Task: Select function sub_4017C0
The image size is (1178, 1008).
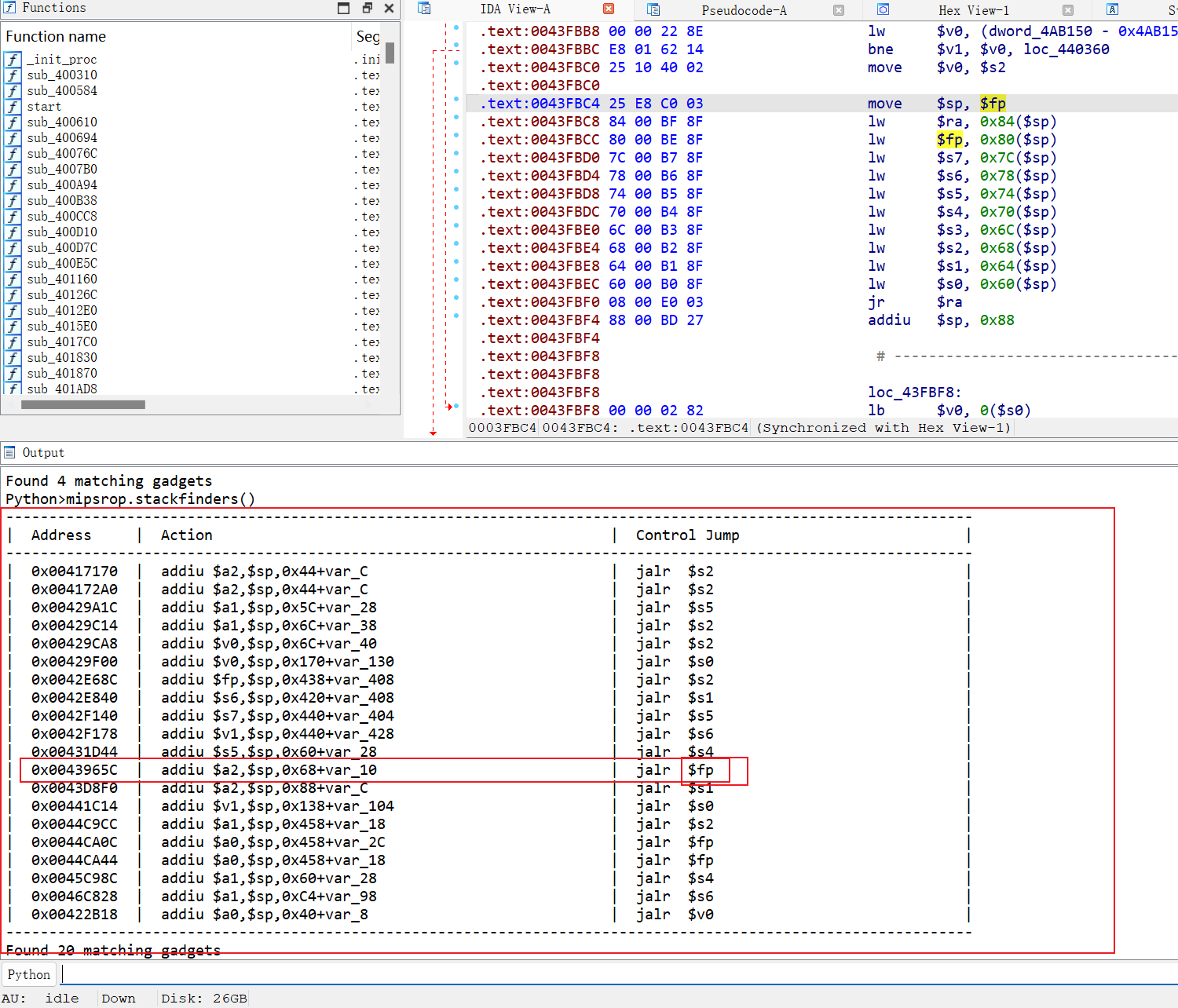Action: [62, 342]
